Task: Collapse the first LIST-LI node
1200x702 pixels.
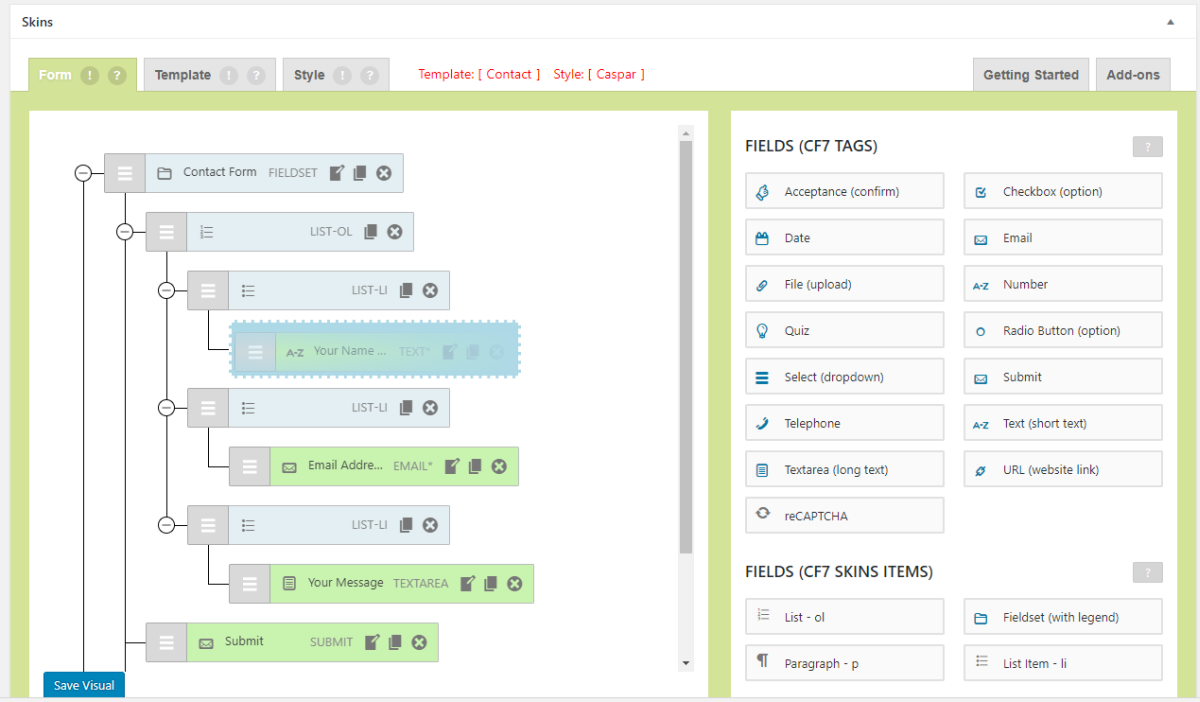Action: tap(167, 291)
